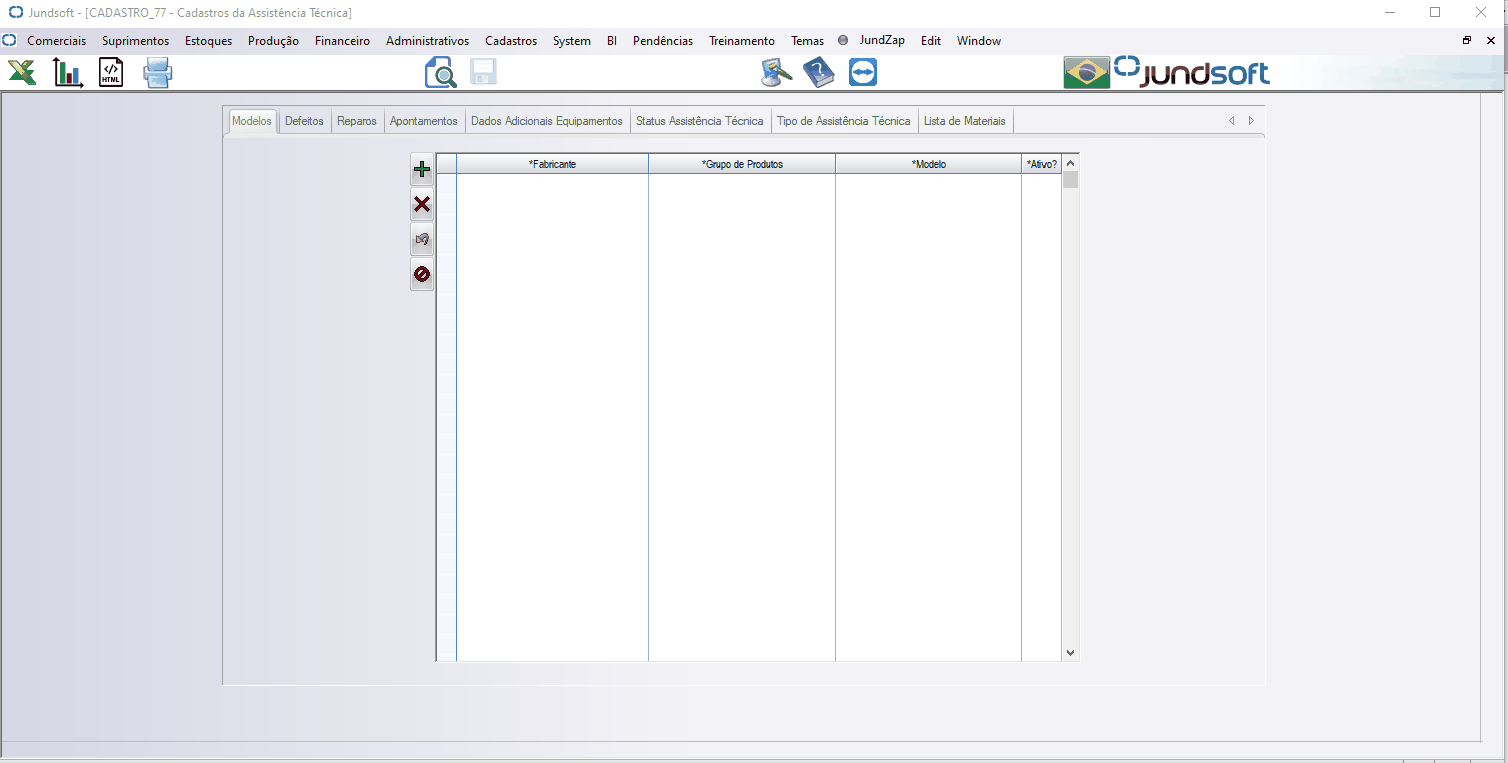Close the inner CADASTRO_77 child window

1490,41
